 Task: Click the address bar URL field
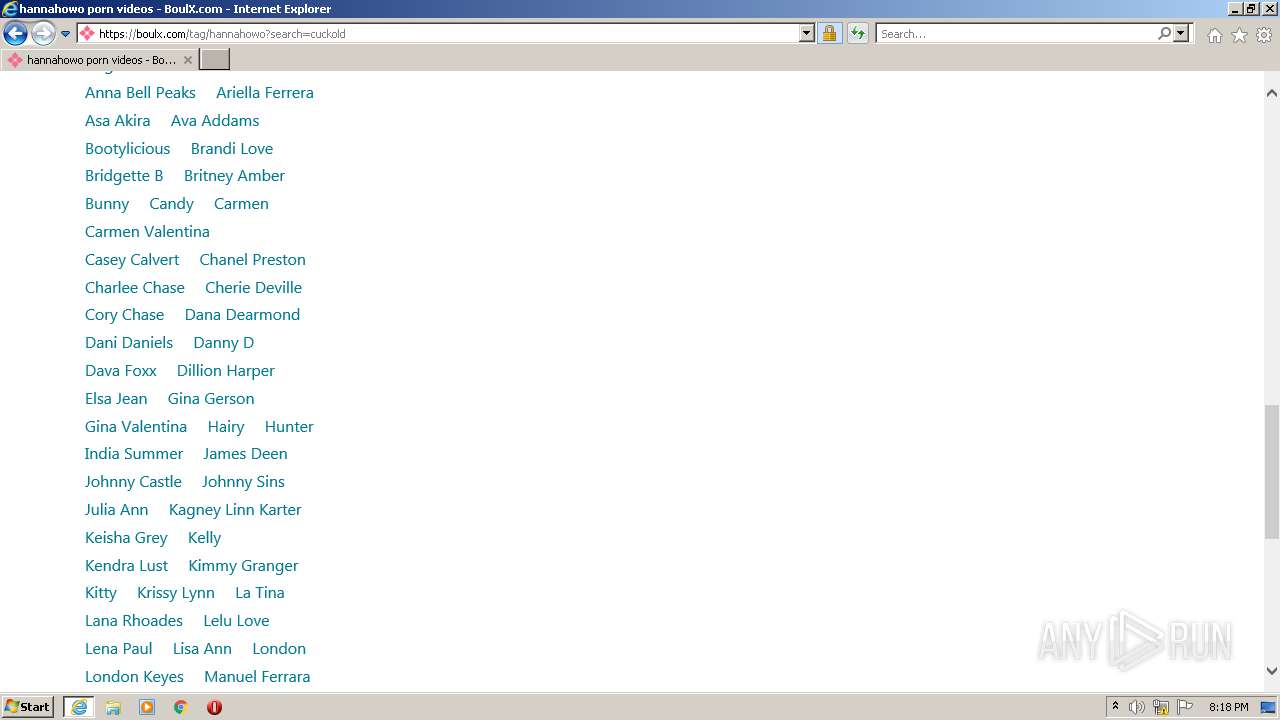pos(438,33)
